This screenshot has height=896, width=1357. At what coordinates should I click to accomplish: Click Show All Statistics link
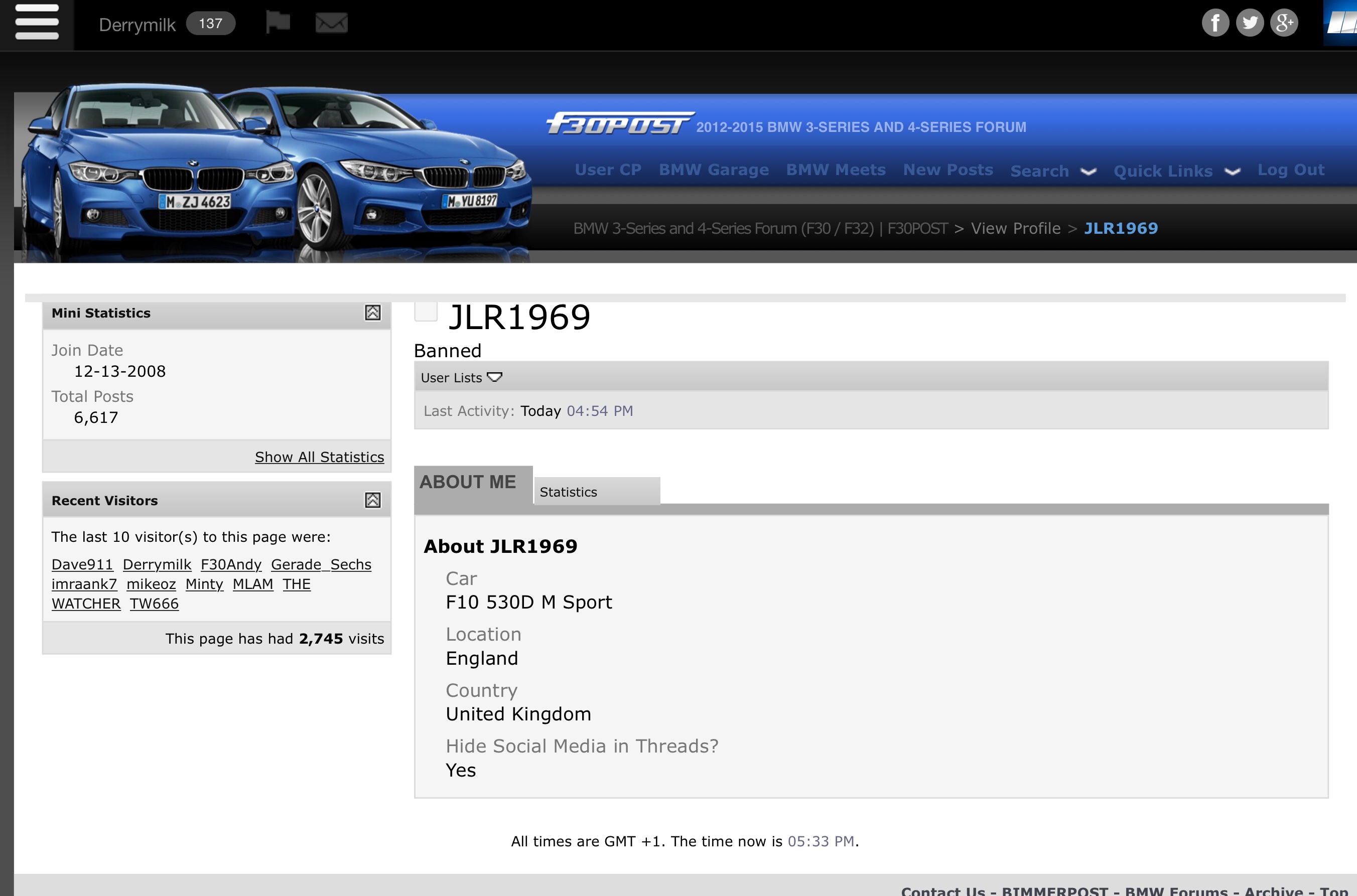tap(319, 457)
